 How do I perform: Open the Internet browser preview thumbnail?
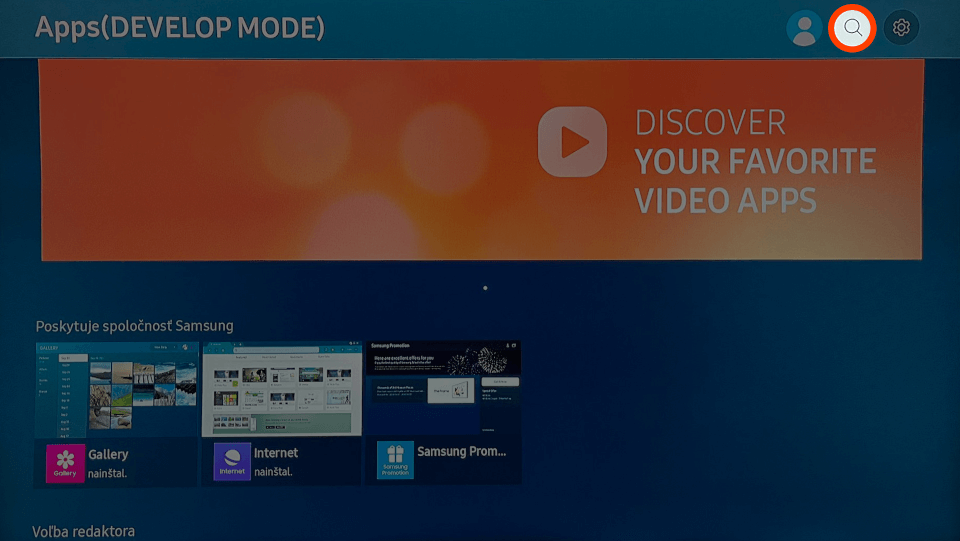pyautogui.click(x=282, y=389)
